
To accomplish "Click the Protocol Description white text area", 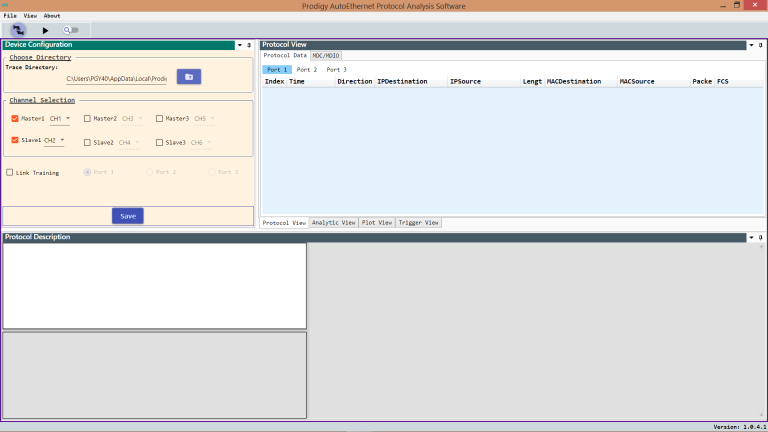I will tap(155, 286).
